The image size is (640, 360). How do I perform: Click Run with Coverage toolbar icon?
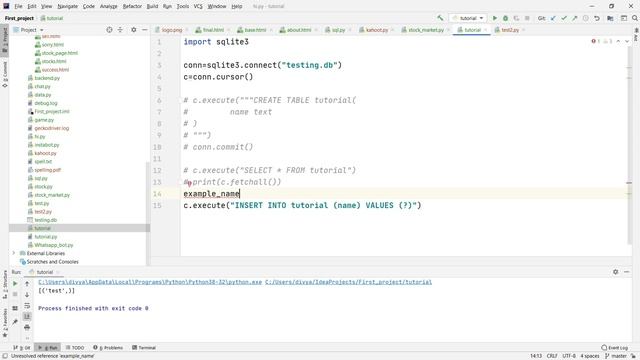[516, 18]
